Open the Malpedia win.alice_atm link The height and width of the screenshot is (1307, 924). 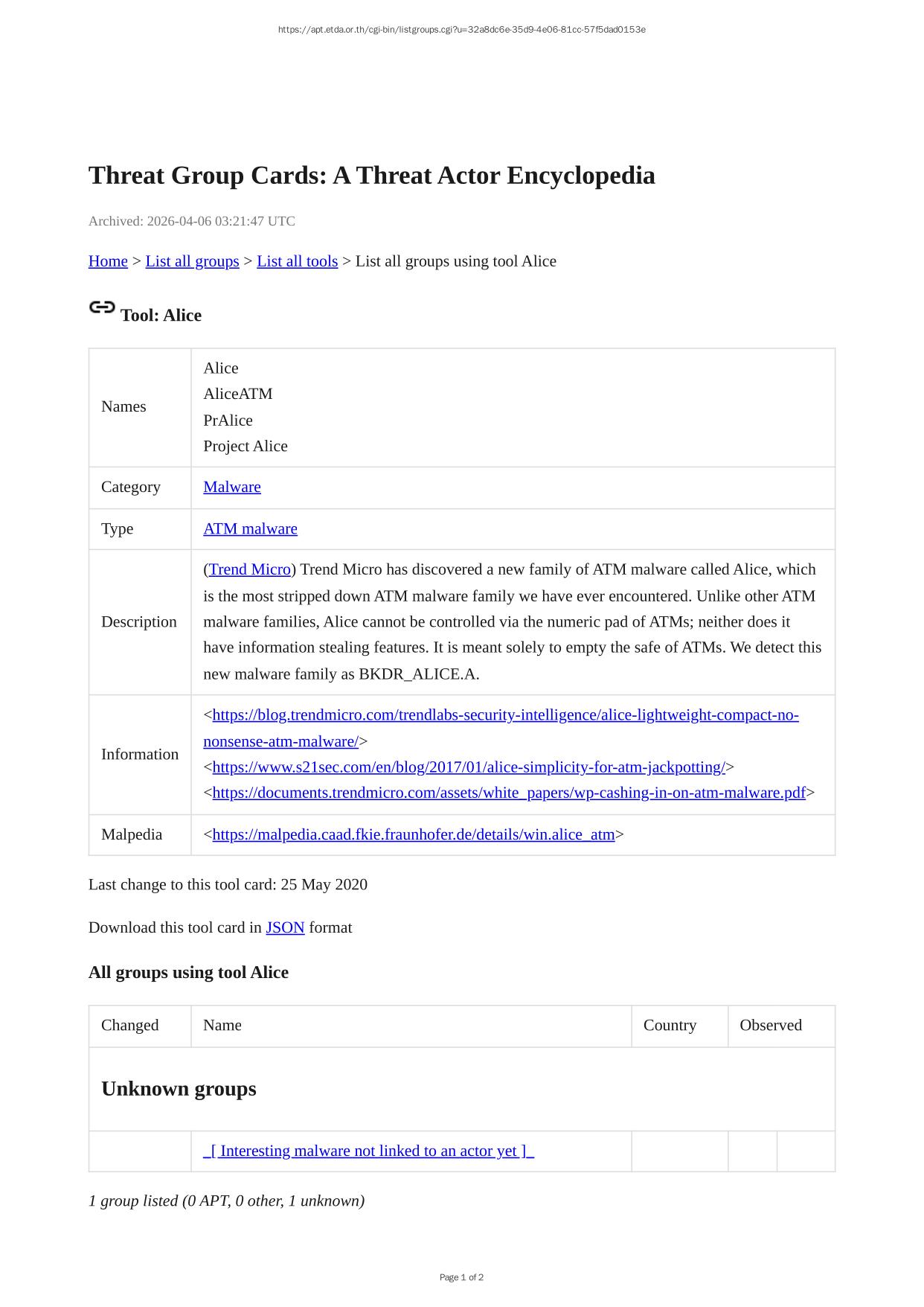point(414,834)
